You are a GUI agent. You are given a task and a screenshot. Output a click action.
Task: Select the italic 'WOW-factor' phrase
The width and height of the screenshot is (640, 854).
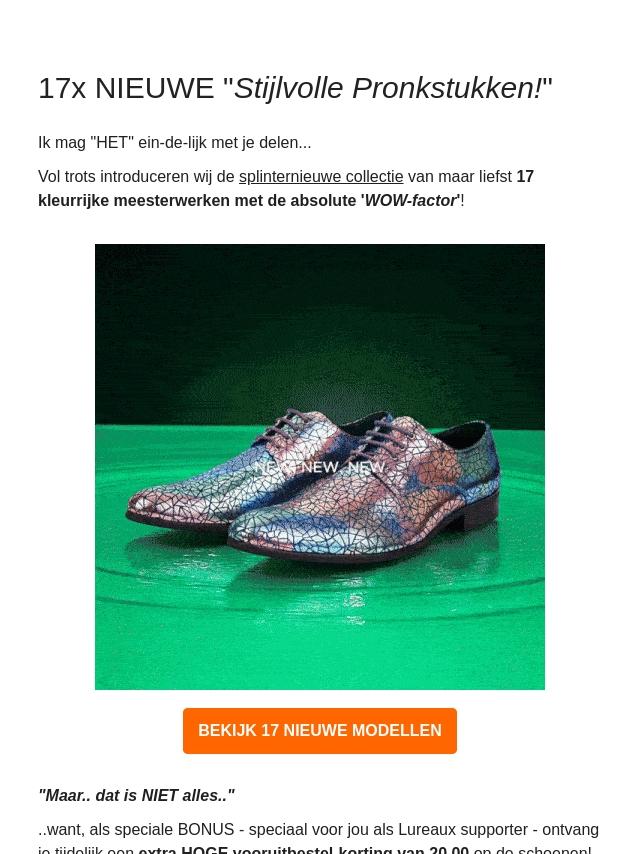click(410, 201)
